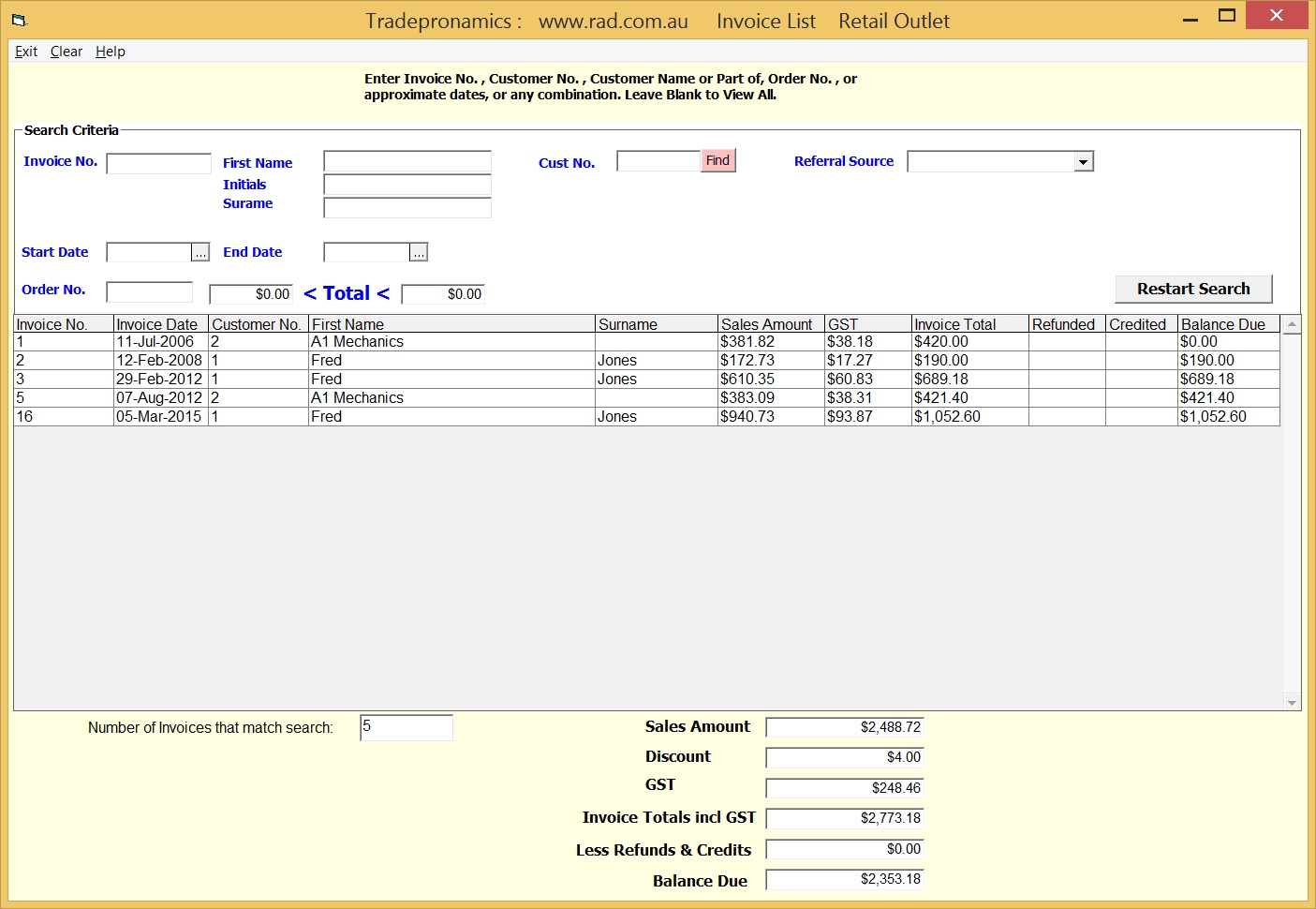
Task: Click the GST summary field
Action: pos(845,788)
